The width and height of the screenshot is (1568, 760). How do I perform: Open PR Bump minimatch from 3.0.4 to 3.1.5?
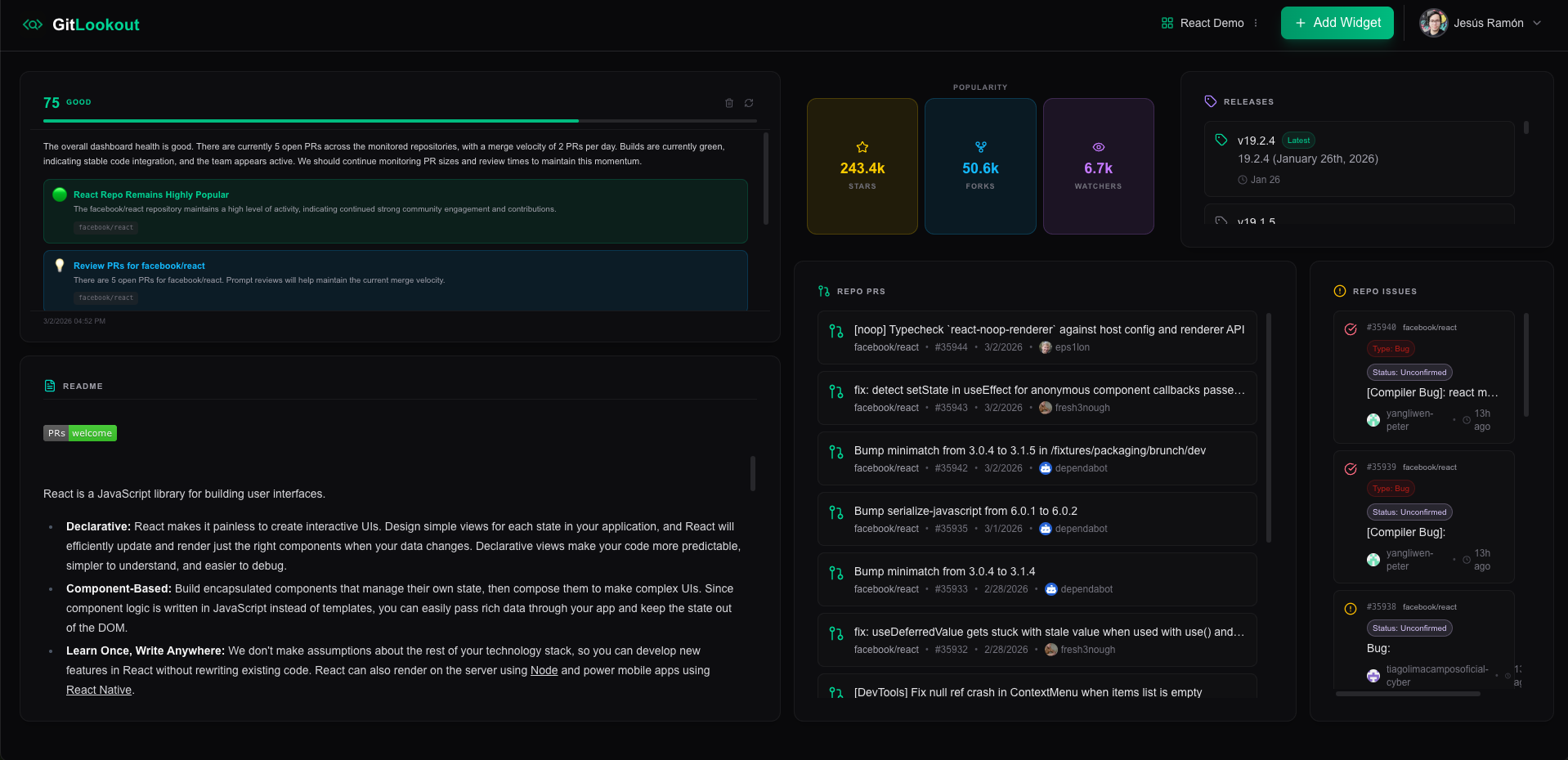pos(1037,458)
